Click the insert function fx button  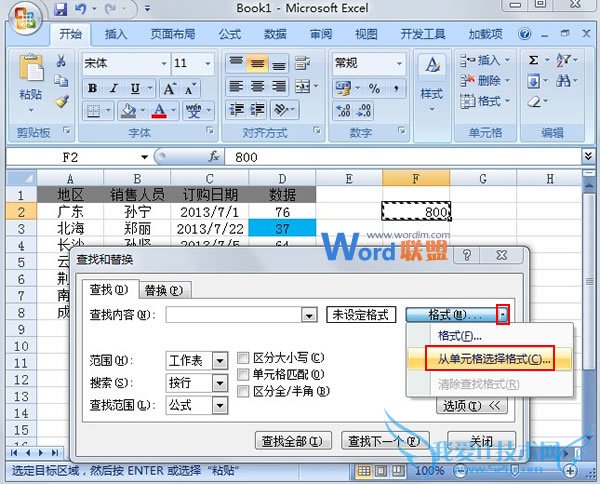pos(214,156)
